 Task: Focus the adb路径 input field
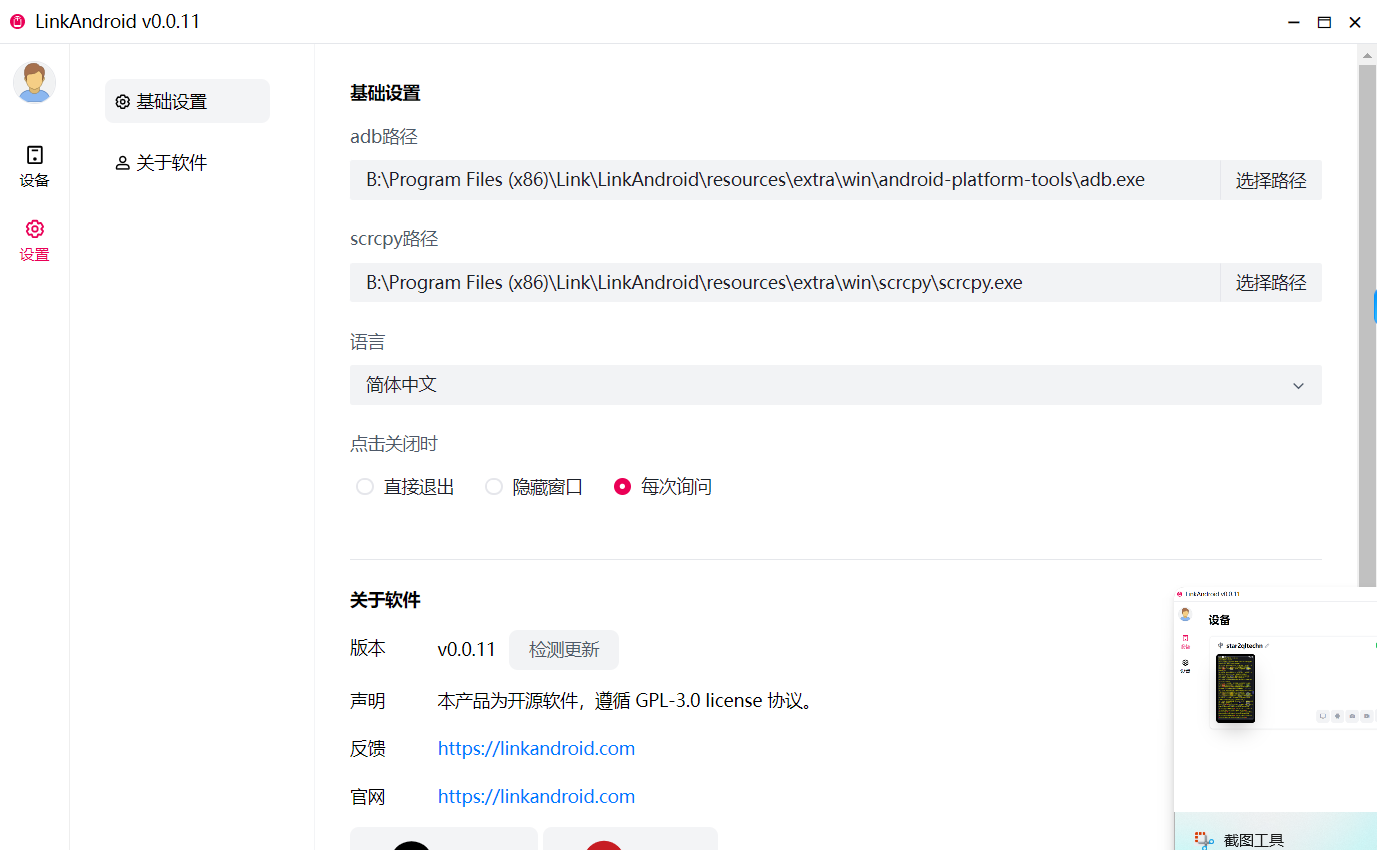785,180
